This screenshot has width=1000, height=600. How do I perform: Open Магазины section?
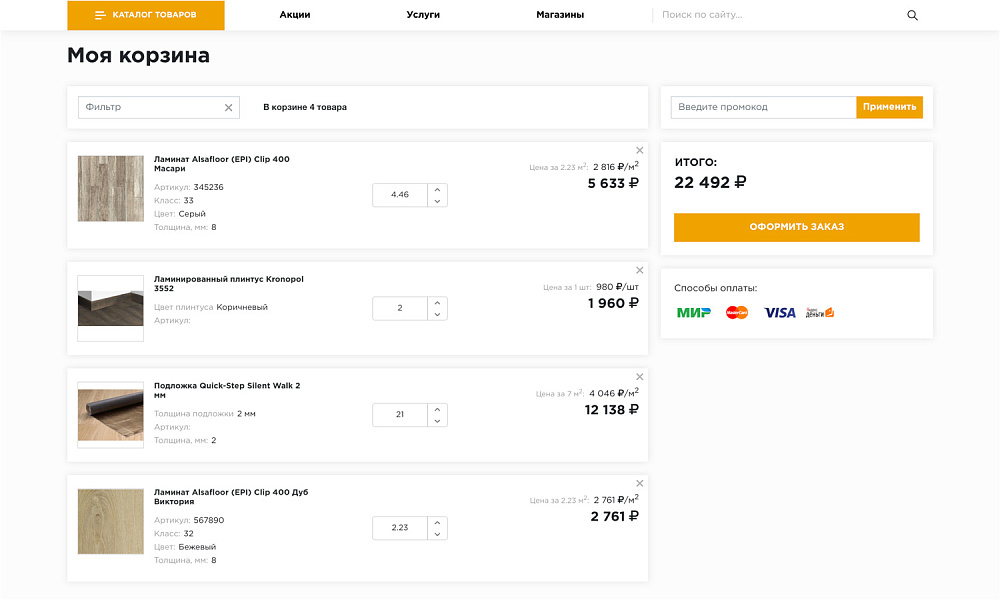560,15
